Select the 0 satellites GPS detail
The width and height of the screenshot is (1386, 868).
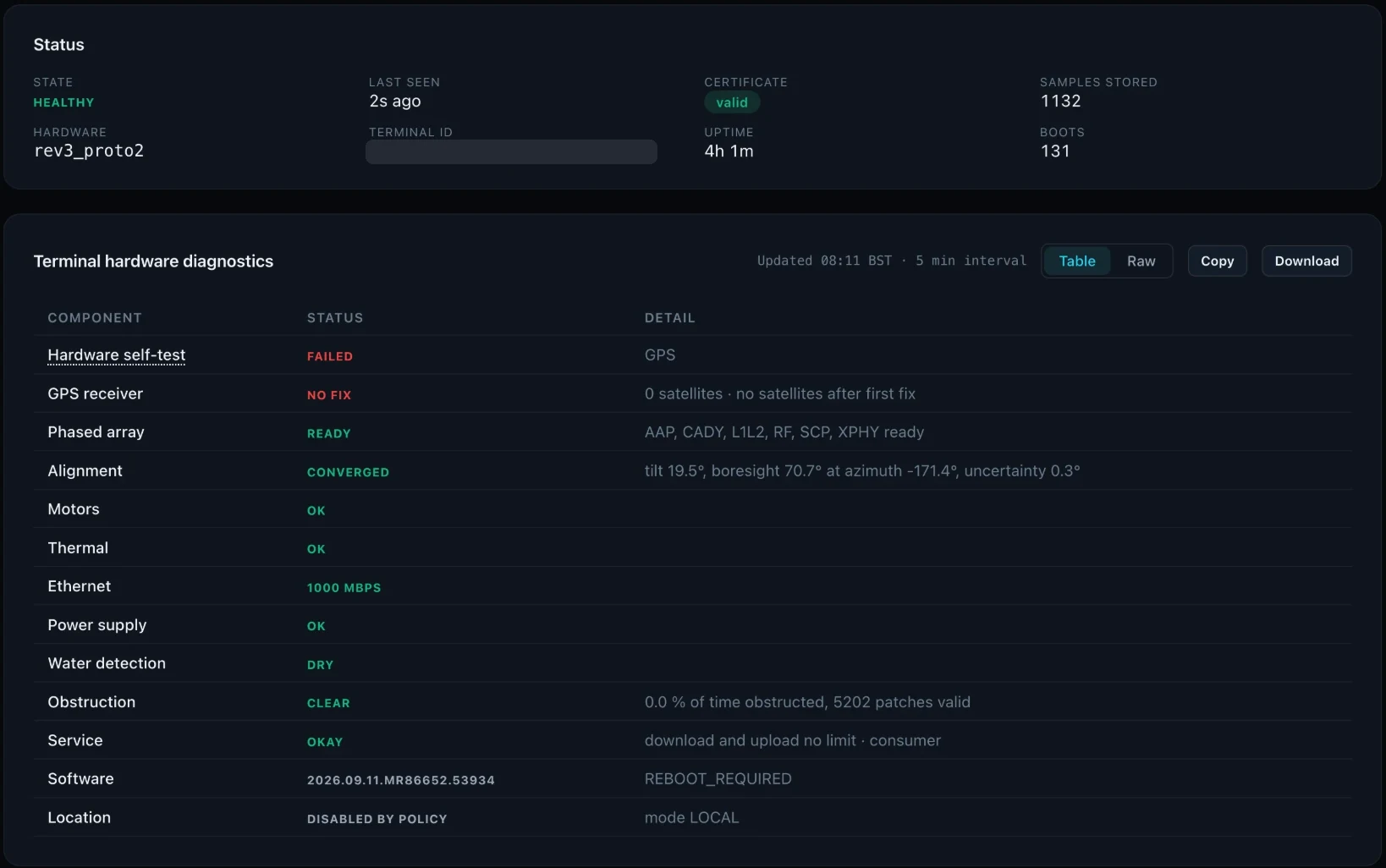(779, 393)
